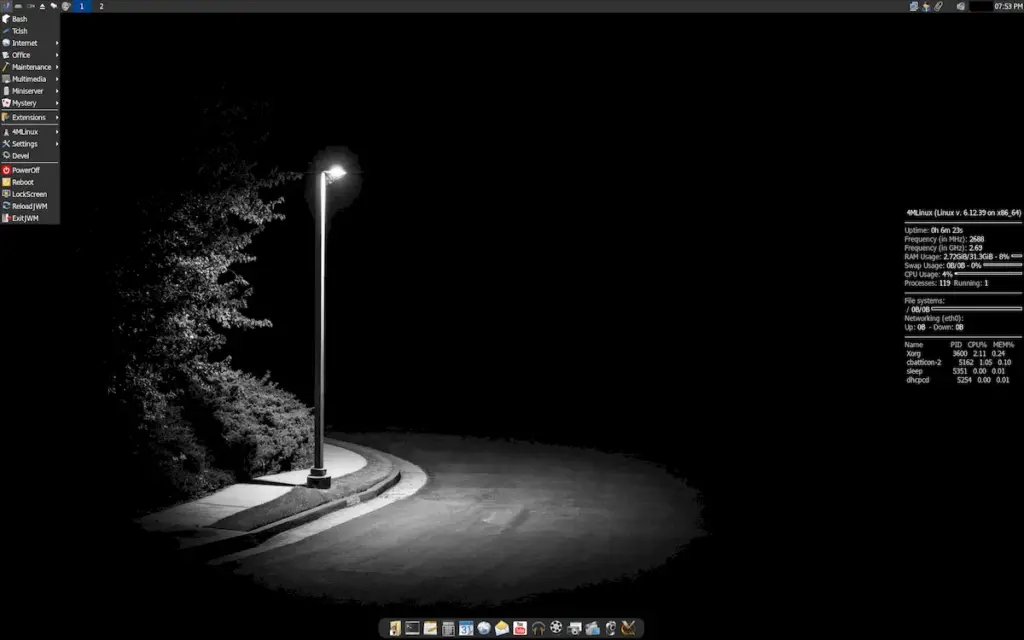1024x640 pixels.
Task: Open the notepad text editor dock icon
Action: pyautogui.click(x=430, y=628)
